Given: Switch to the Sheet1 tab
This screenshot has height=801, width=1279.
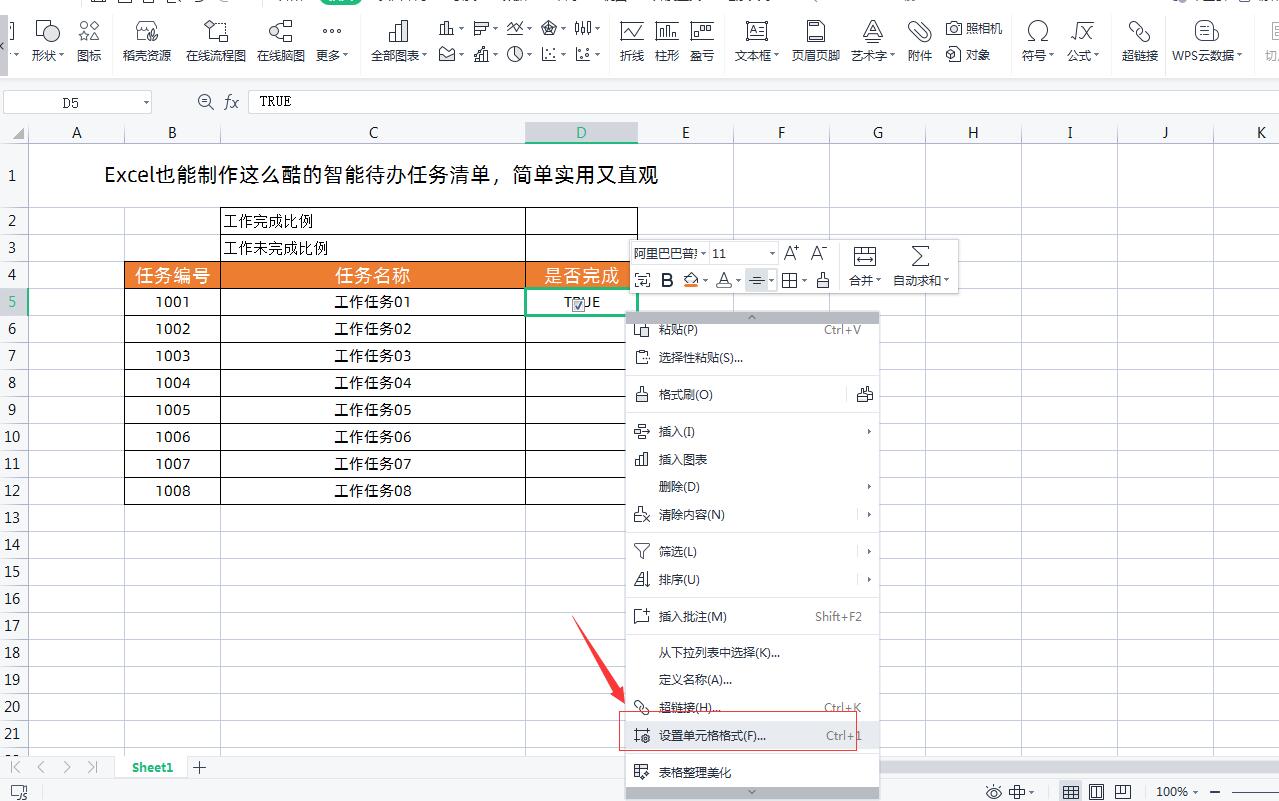Looking at the screenshot, I should pyautogui.click(x=151, y=767).
